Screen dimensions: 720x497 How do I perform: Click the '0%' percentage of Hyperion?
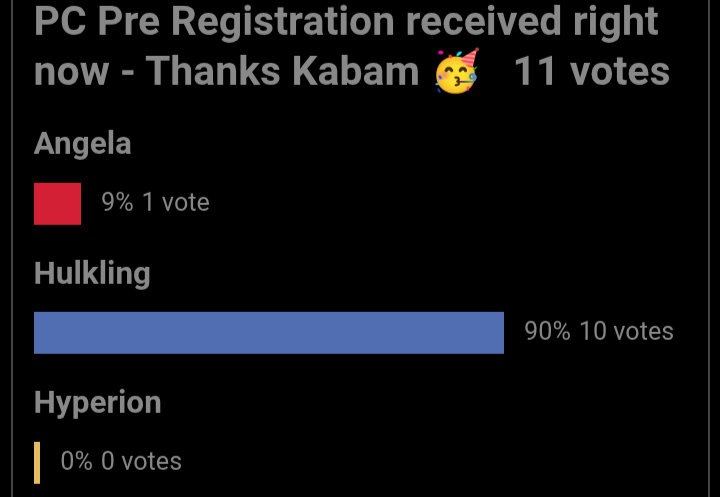pos(77,461)
